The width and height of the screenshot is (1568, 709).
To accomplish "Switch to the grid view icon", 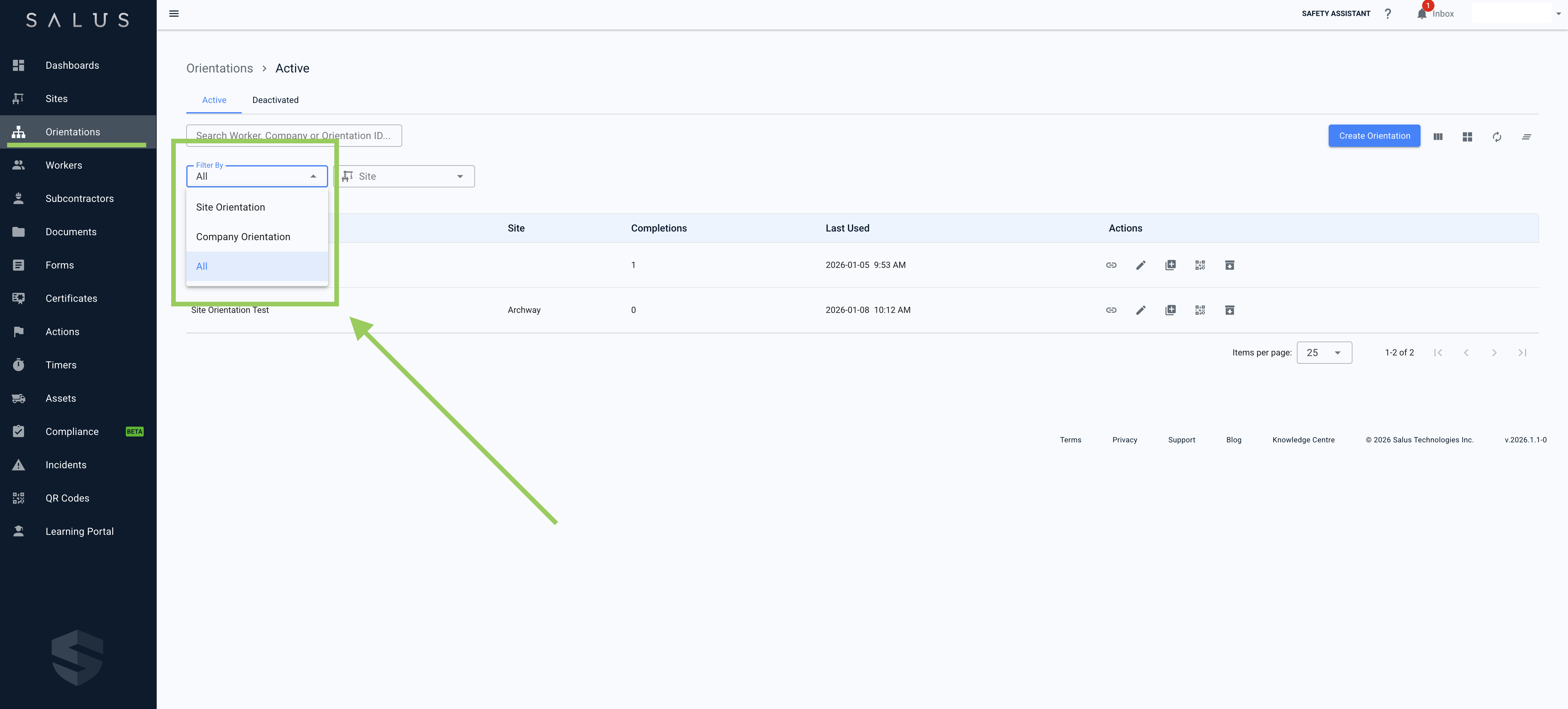I will pyautogui.click(x=1467, y=136).
